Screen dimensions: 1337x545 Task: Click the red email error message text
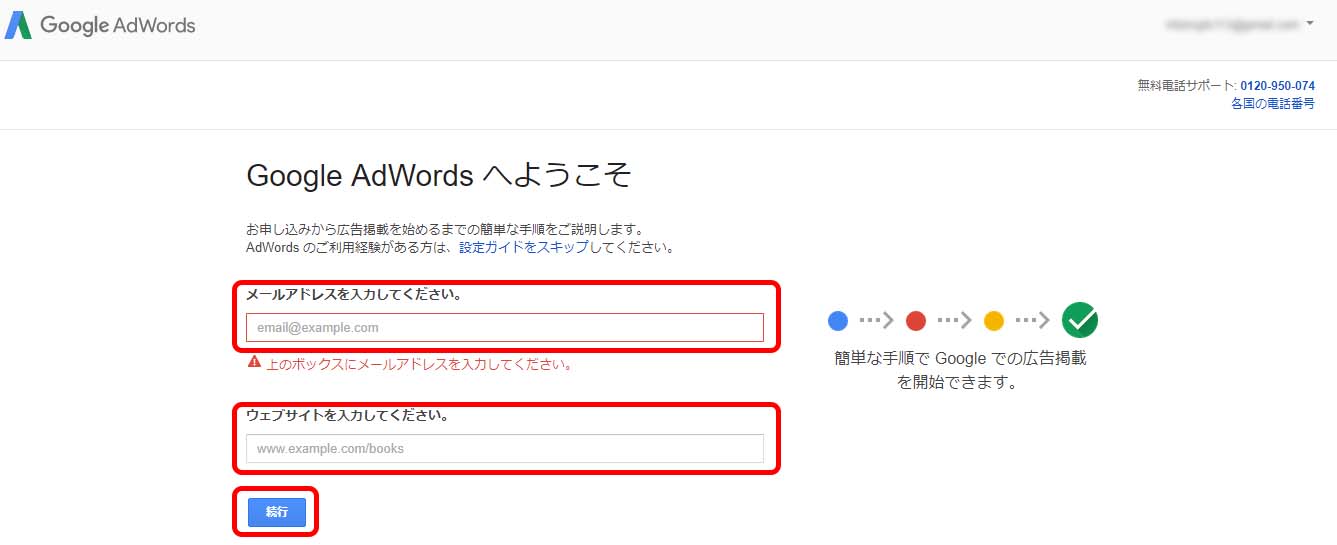point(420,364)
